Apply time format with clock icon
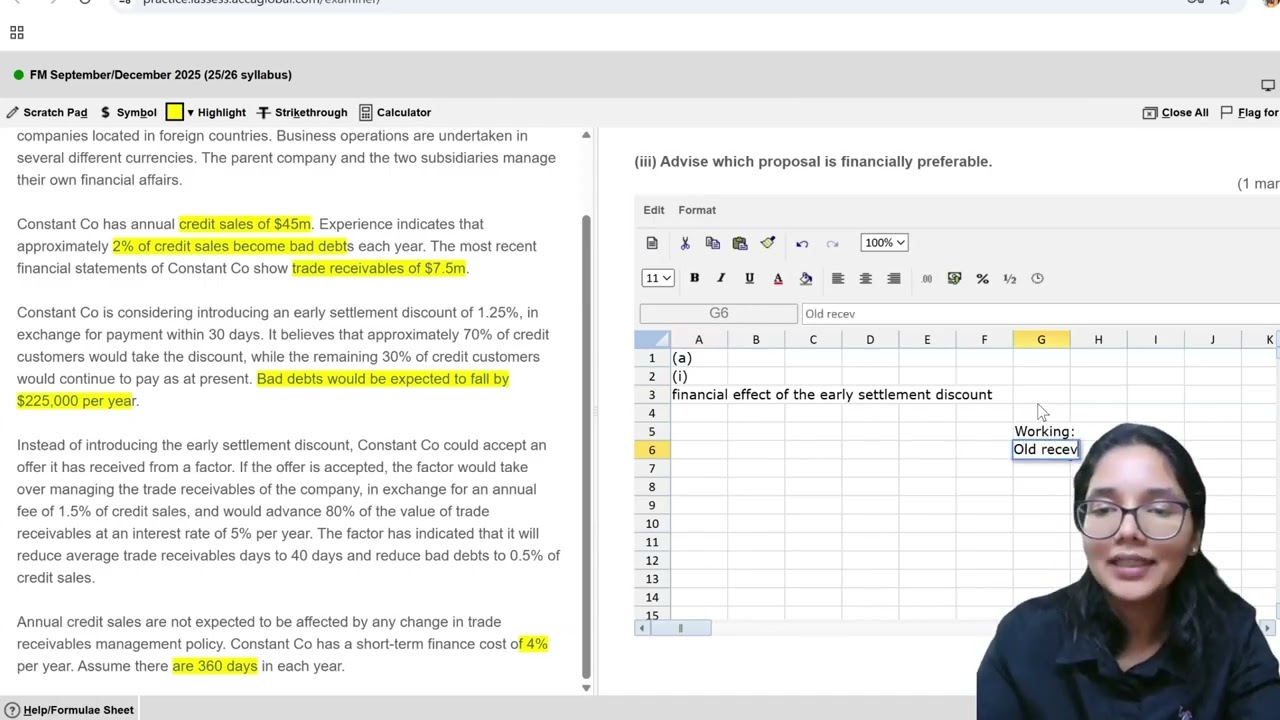Image resolution: width=1280 pixels, height=720 pixels. click(1037, 278)
